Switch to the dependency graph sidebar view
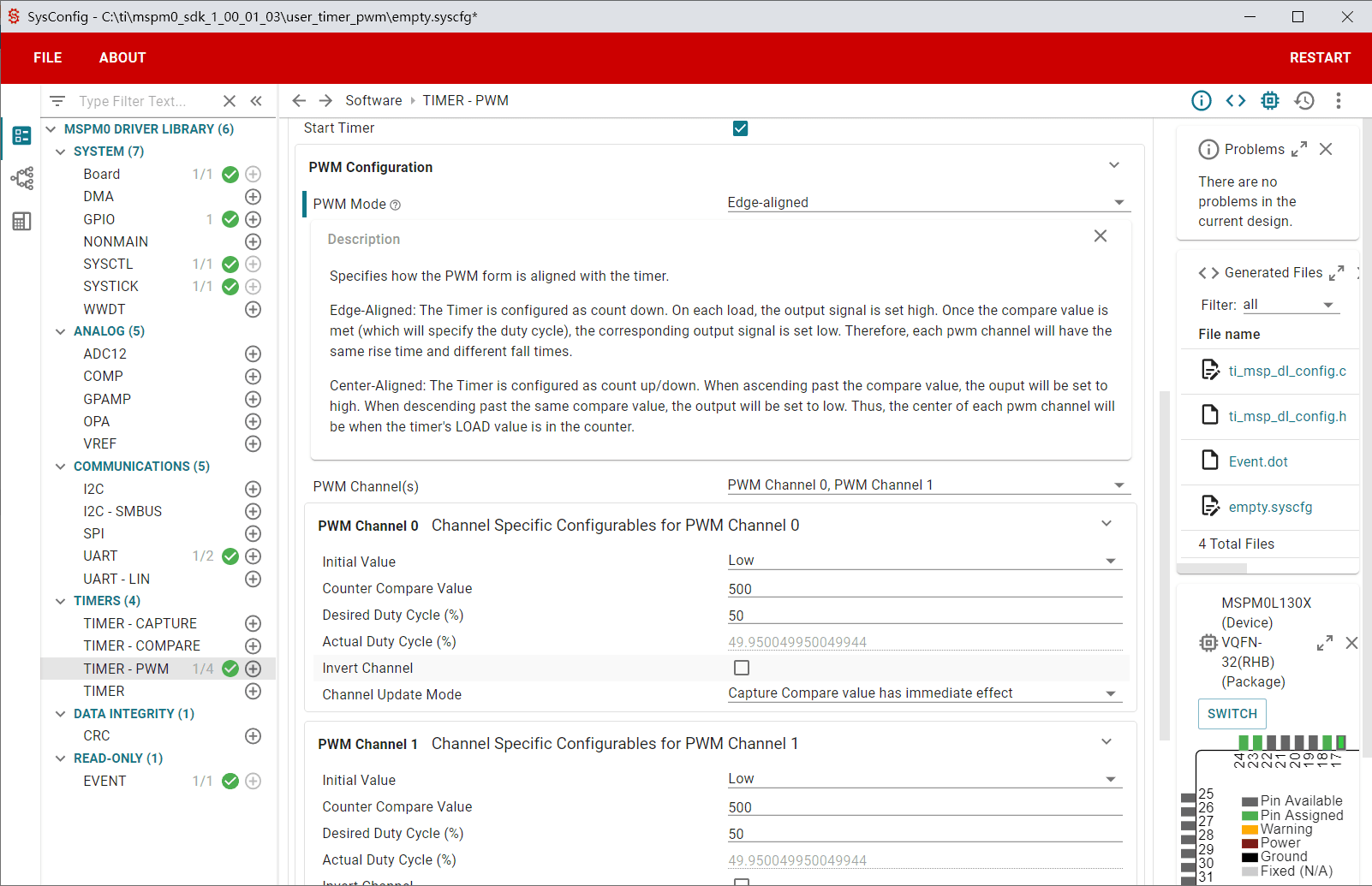This screenshot has width=1372, height=886. pyautogui.click(x=22, y=178)
